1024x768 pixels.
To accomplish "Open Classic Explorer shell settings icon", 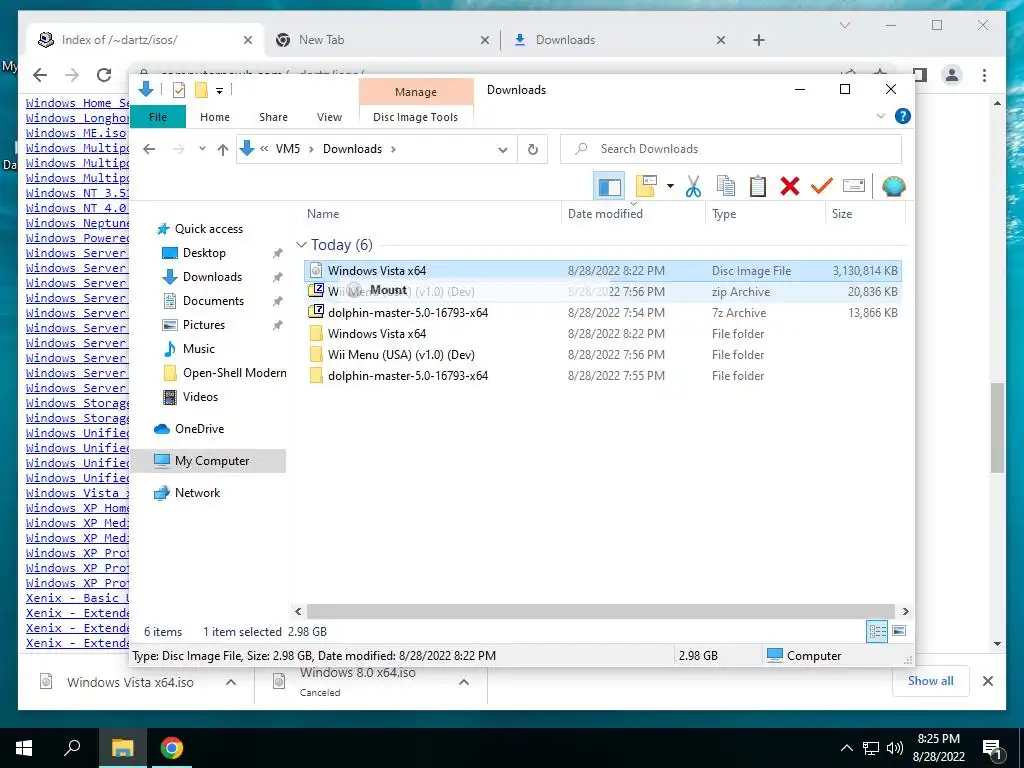I will (x=893, y=187).
